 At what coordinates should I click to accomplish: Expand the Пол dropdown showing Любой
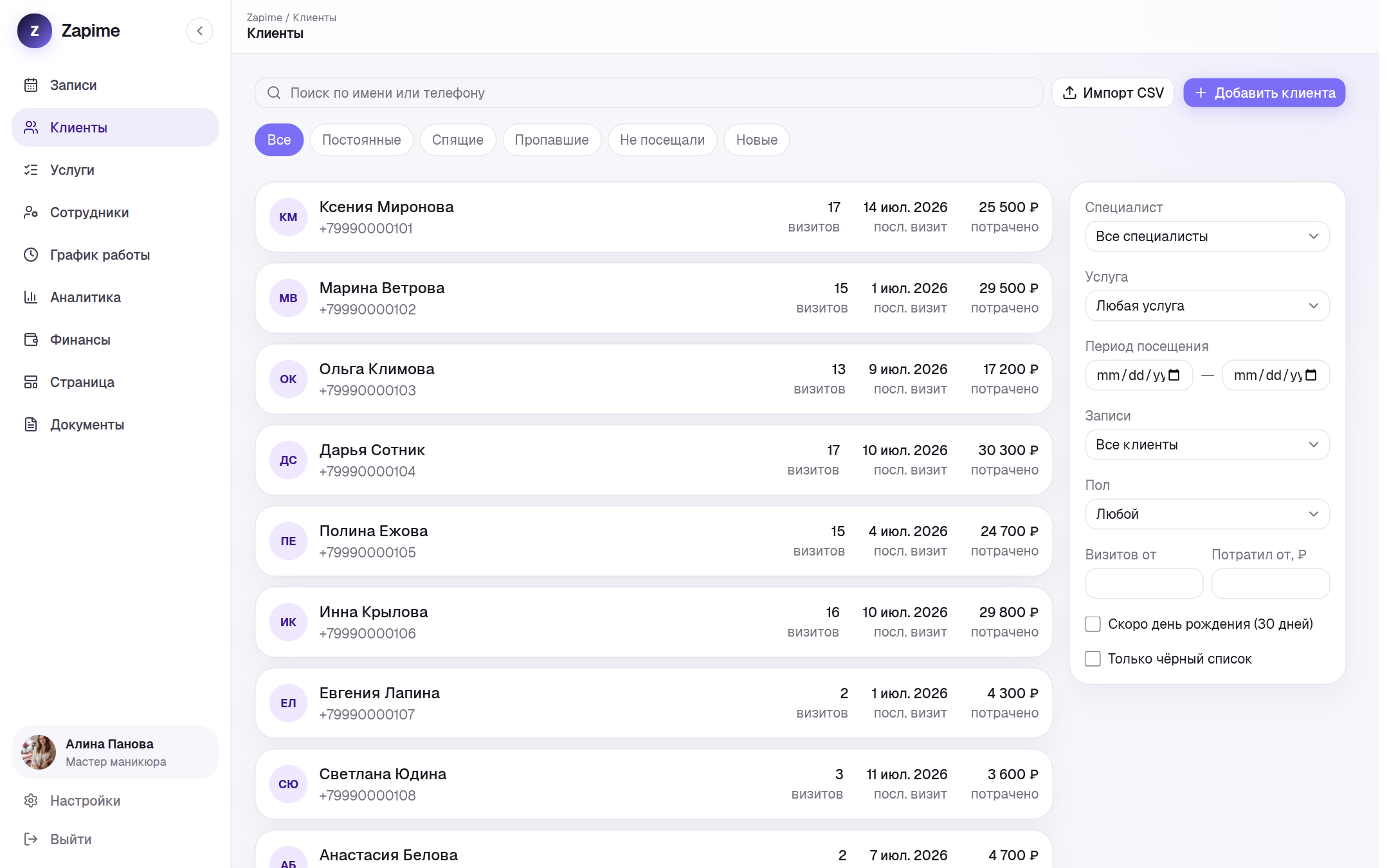1207,514
